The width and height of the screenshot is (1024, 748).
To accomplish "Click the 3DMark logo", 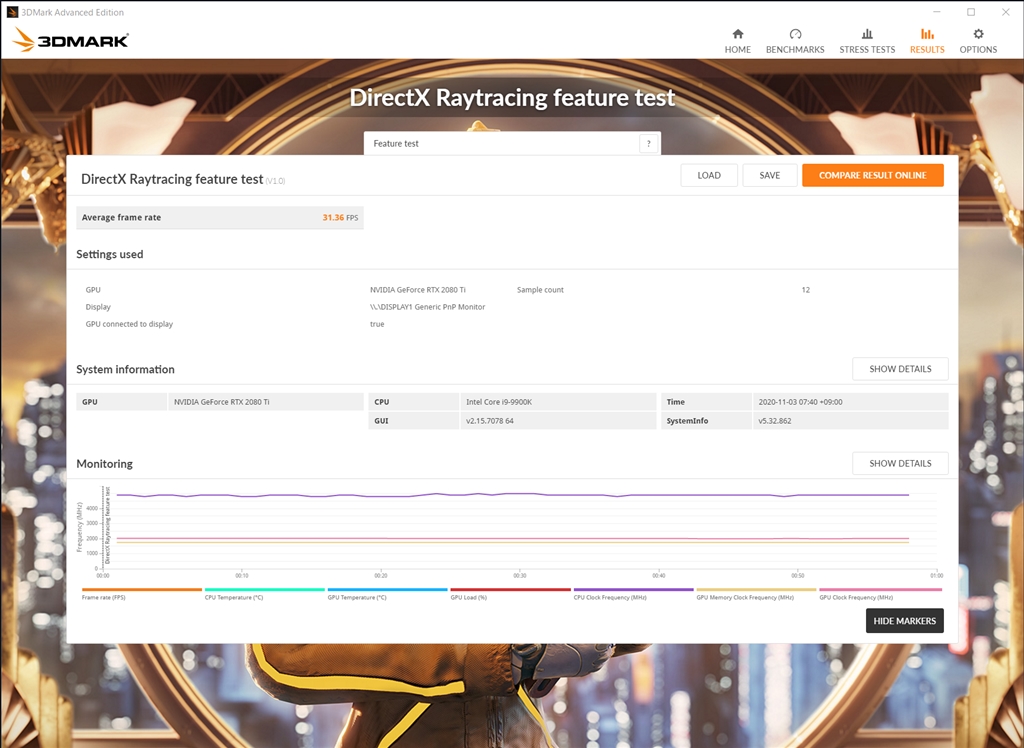I will [70, 41].
